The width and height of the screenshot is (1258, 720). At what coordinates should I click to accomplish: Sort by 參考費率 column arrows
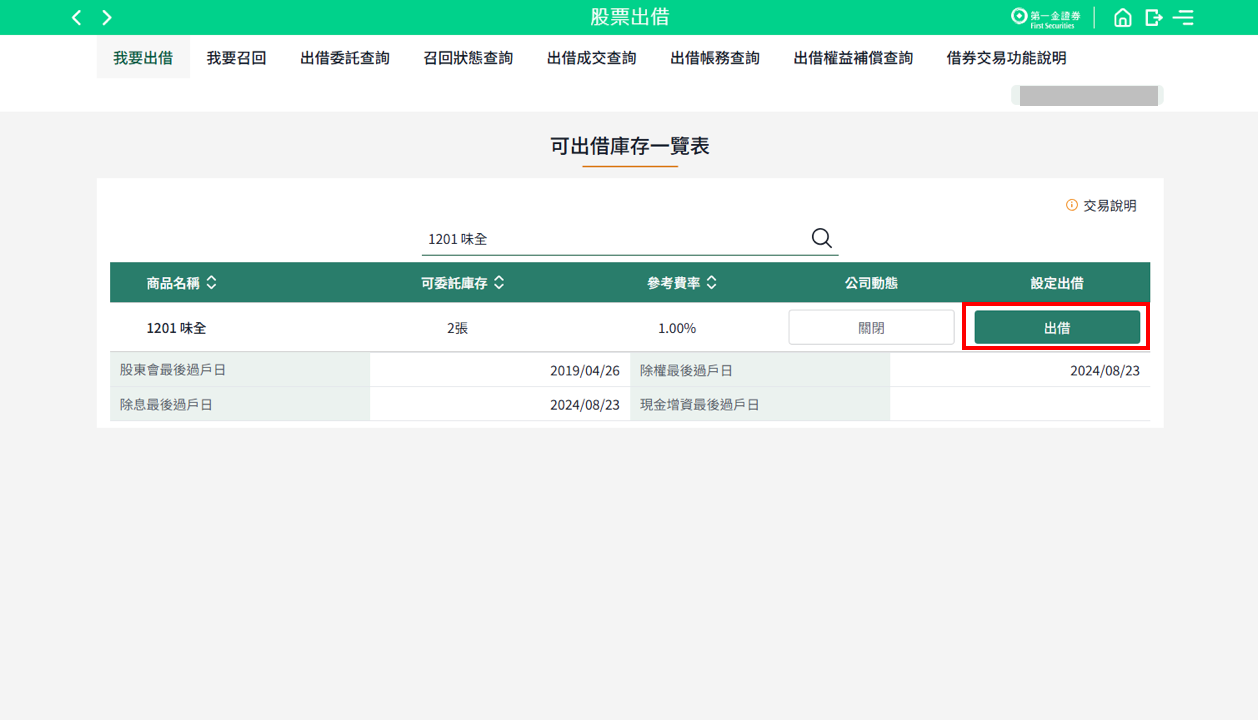point(712,283)
